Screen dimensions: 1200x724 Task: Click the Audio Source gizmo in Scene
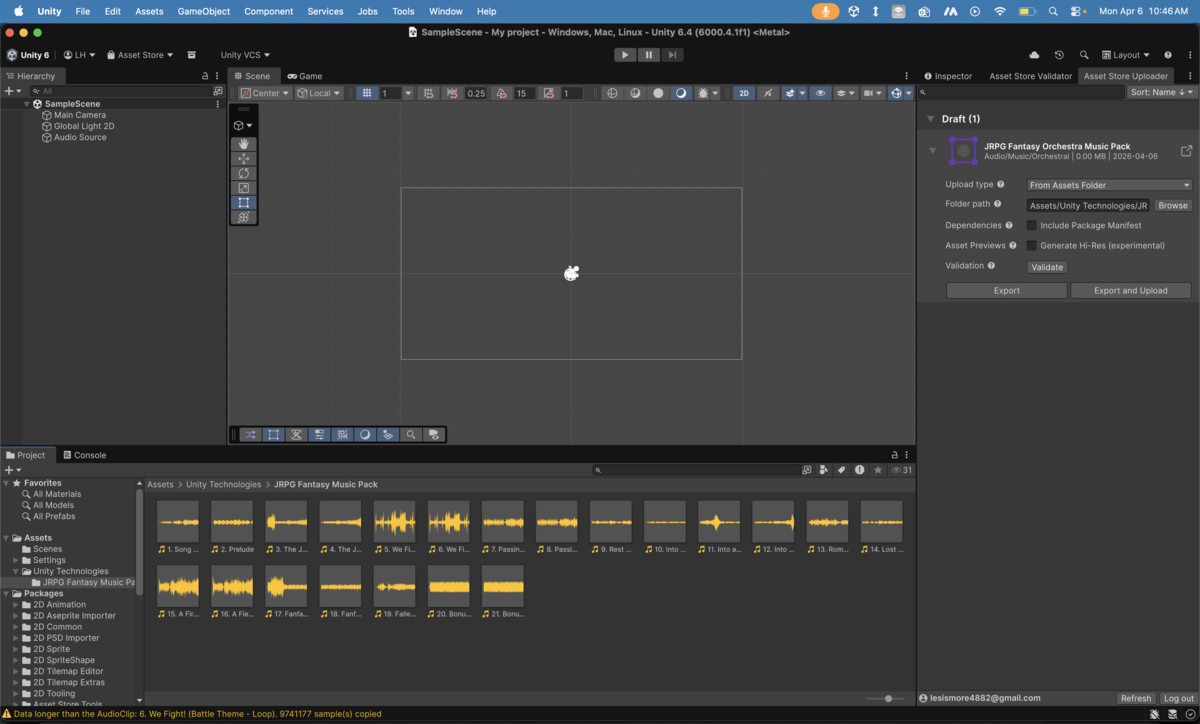[571, 273]
